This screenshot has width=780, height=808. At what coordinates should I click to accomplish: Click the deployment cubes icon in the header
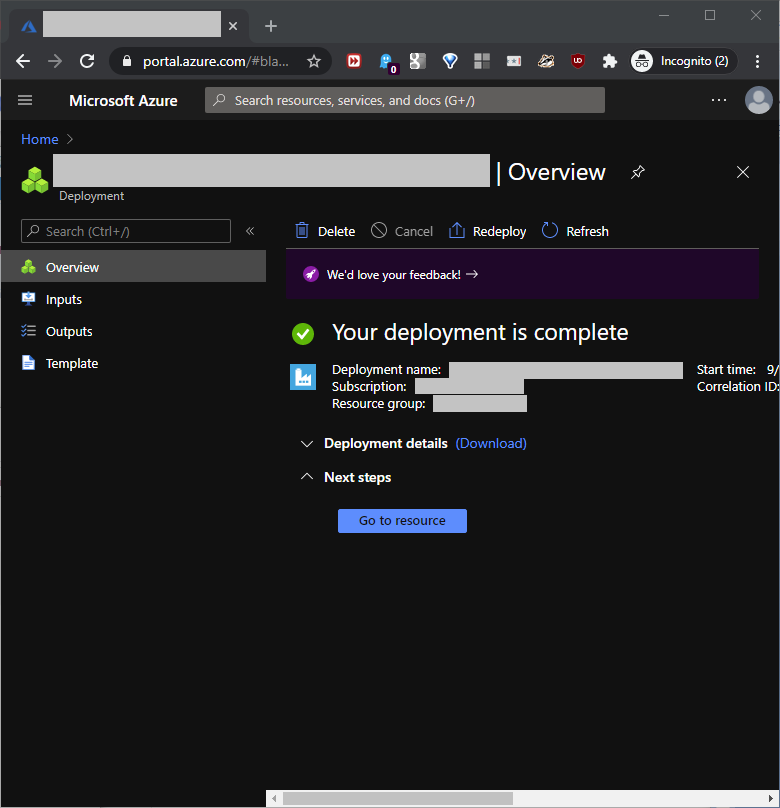click(35, 180)
